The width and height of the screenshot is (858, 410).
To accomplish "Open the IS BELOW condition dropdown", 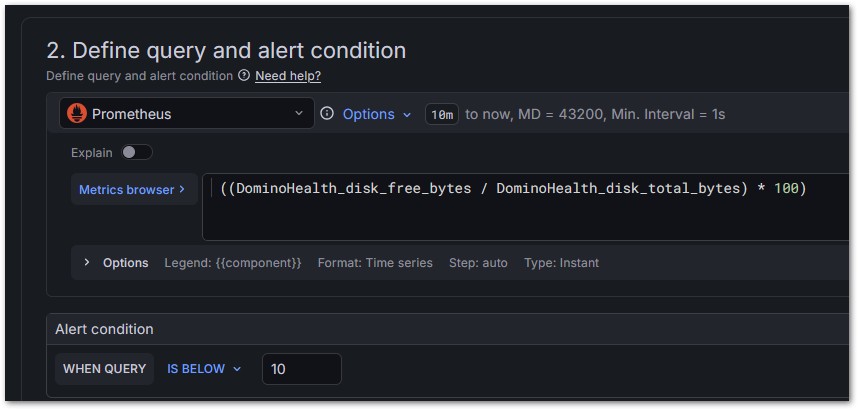I will (x=204, y=369).
